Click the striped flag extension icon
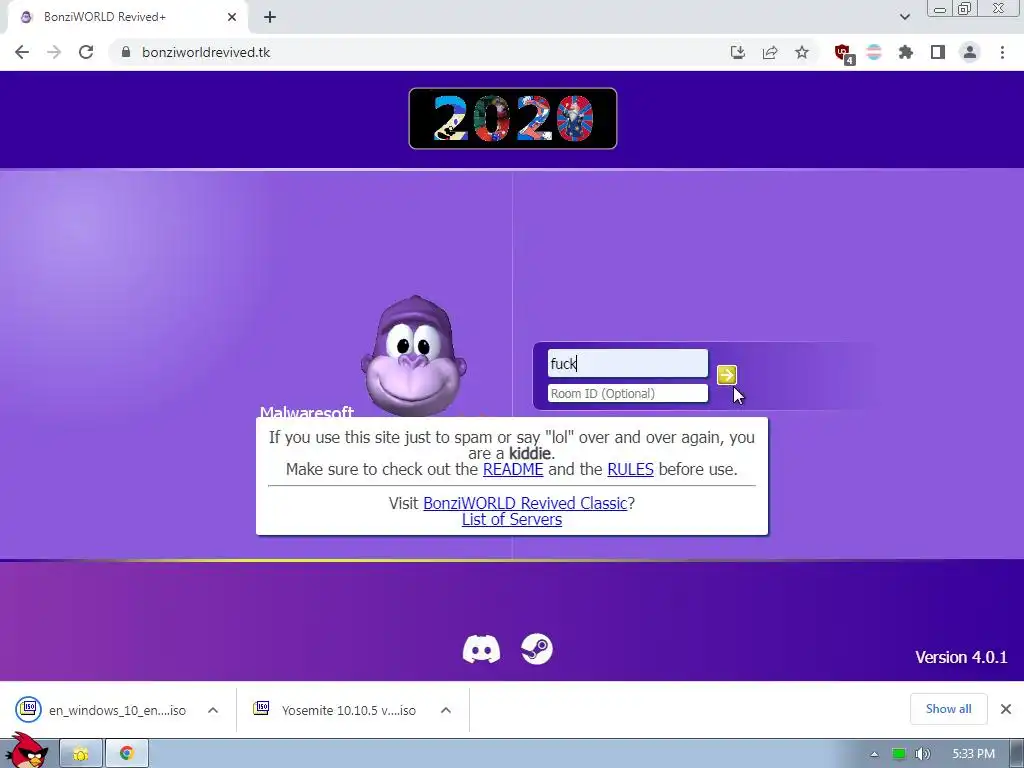Viewport: 1024px width, 768px height. click(x=874, y=52)
